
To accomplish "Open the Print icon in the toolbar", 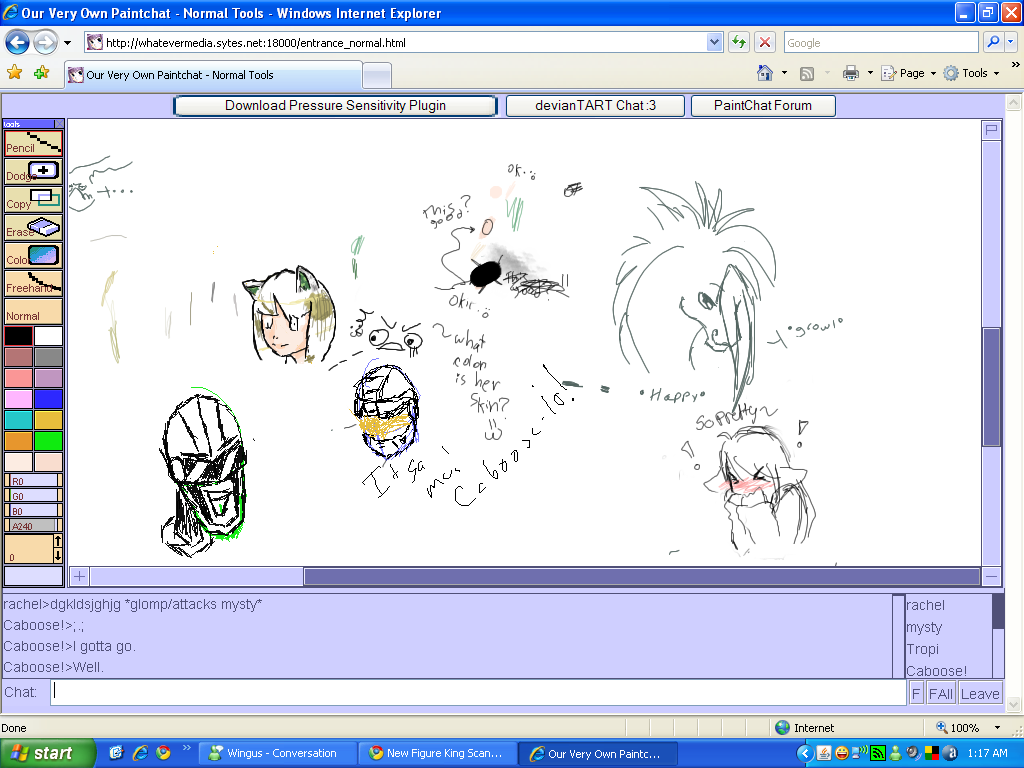I will [850, 74].
